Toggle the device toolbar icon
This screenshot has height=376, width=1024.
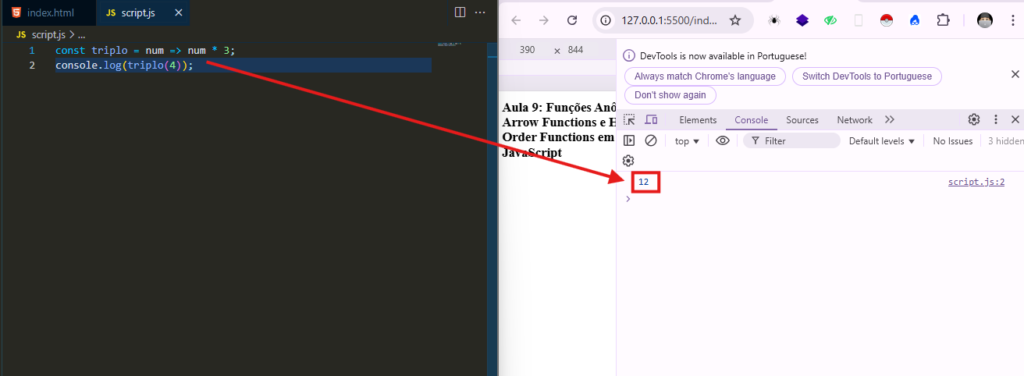point(651,119)
